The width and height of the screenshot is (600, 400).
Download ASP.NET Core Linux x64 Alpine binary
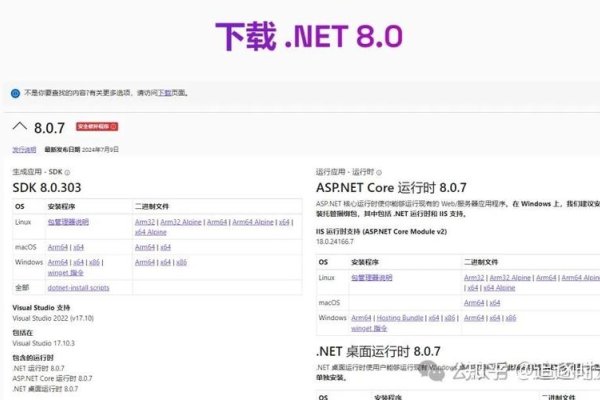click(499, 288)
